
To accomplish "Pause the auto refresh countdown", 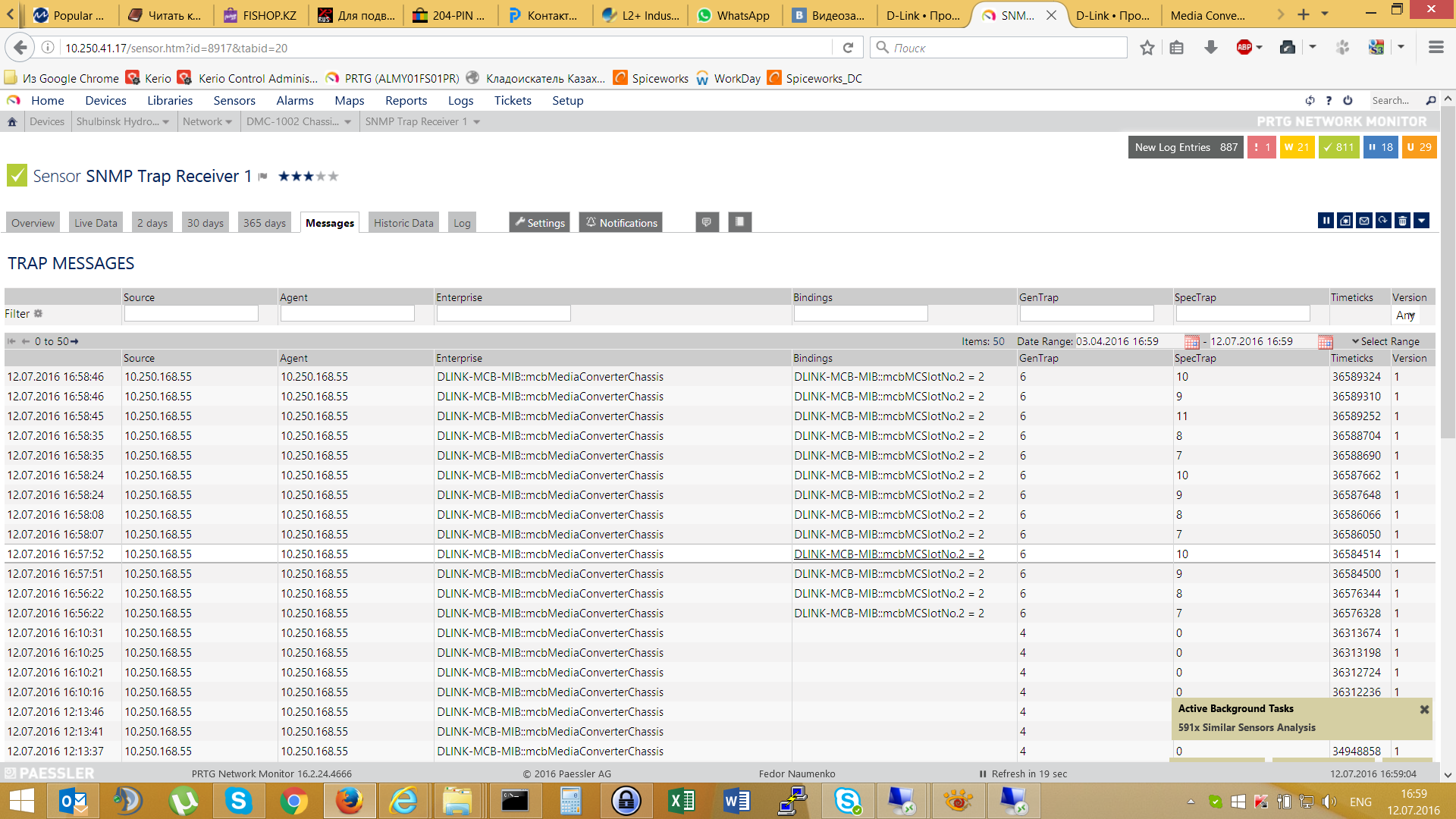I will (x=983, y=774).
